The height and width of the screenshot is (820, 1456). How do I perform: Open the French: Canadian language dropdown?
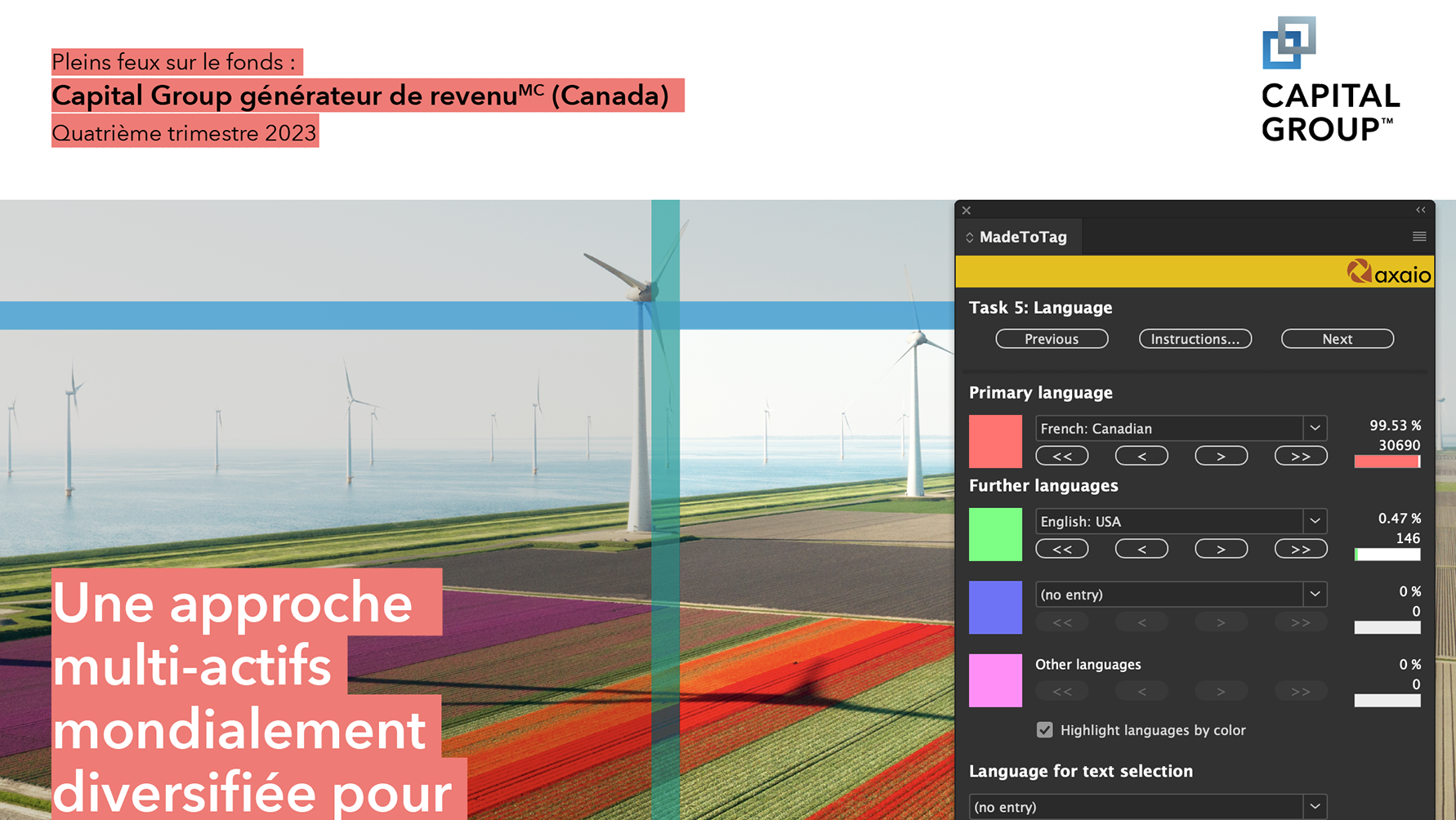tap(1181, 429)
